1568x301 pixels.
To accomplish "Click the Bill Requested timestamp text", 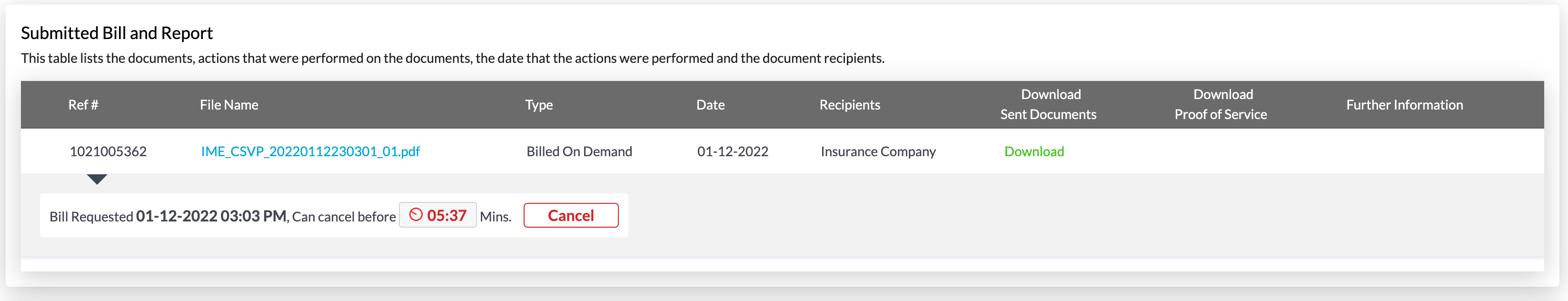I will (210, 216).
